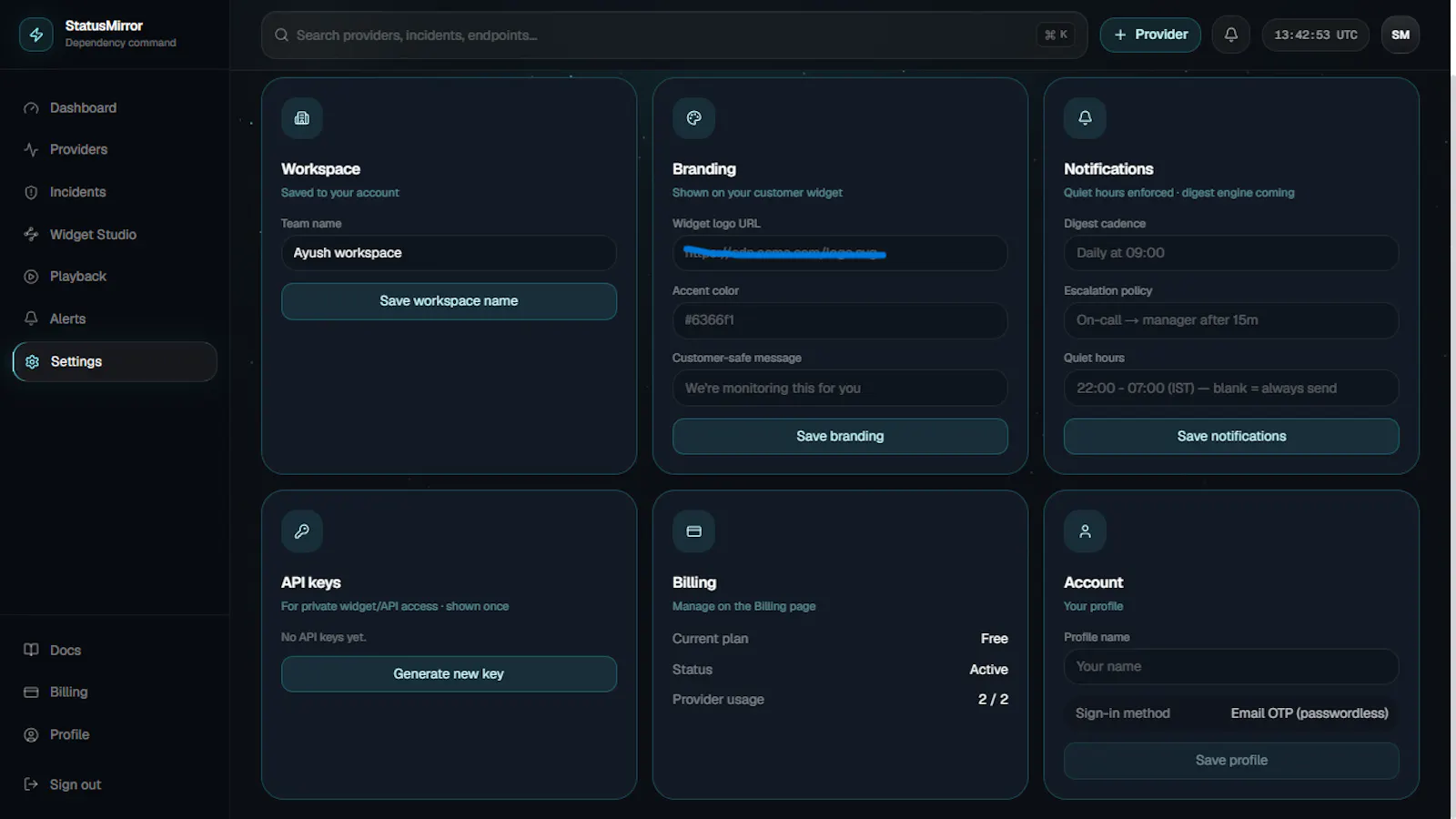This screenshot has width=1456, height=819.
Task: Click the Widget Studio icon in sidebar
Action: pos(31,235)
